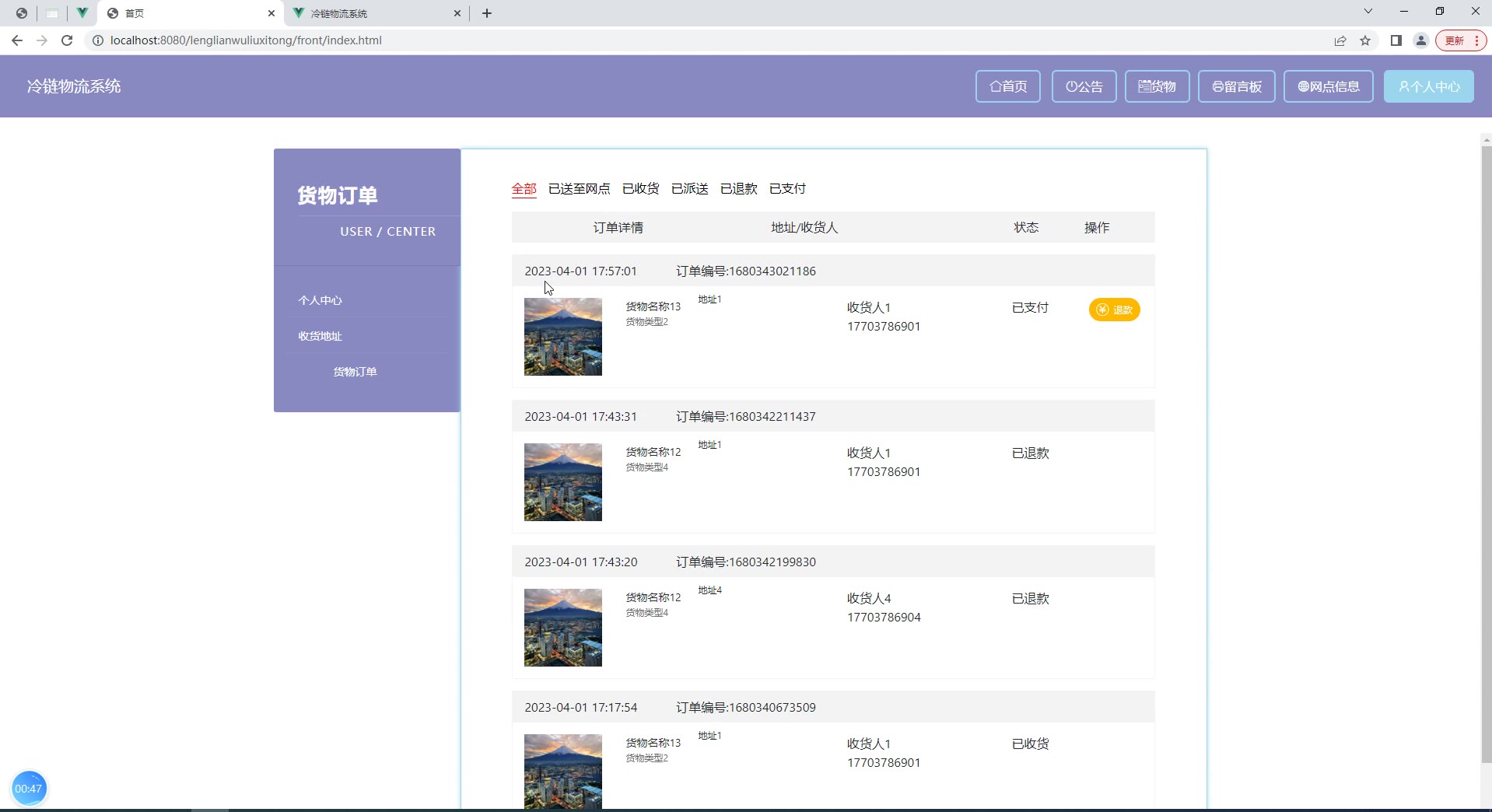Go to 首页 in the navigation bar
This screenshot has width=1492, height=812.
1007,86
